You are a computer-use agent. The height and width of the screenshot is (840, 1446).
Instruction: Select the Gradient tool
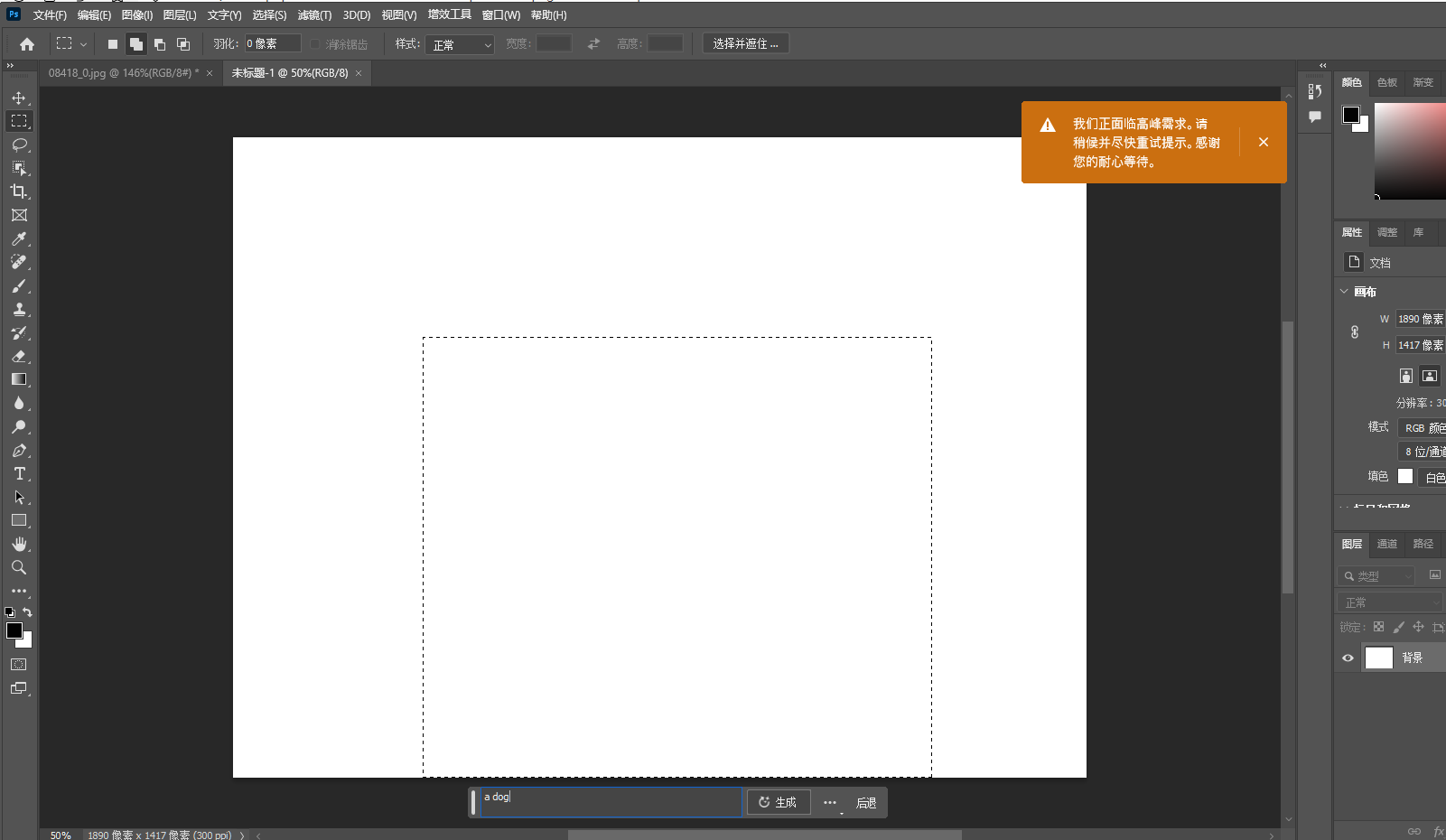tap(19, 379)
